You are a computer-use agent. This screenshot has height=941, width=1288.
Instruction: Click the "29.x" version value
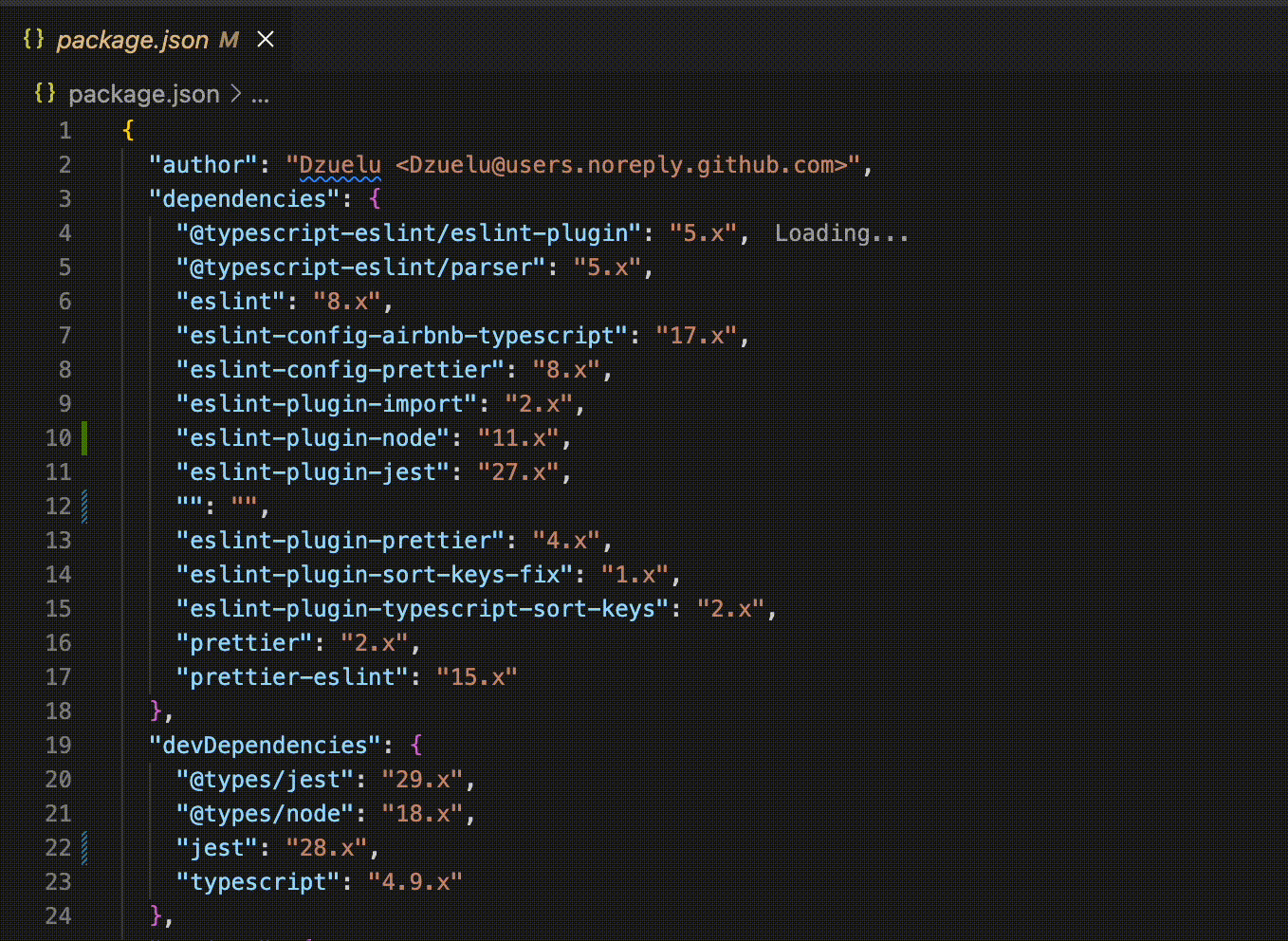click(423, 780)
